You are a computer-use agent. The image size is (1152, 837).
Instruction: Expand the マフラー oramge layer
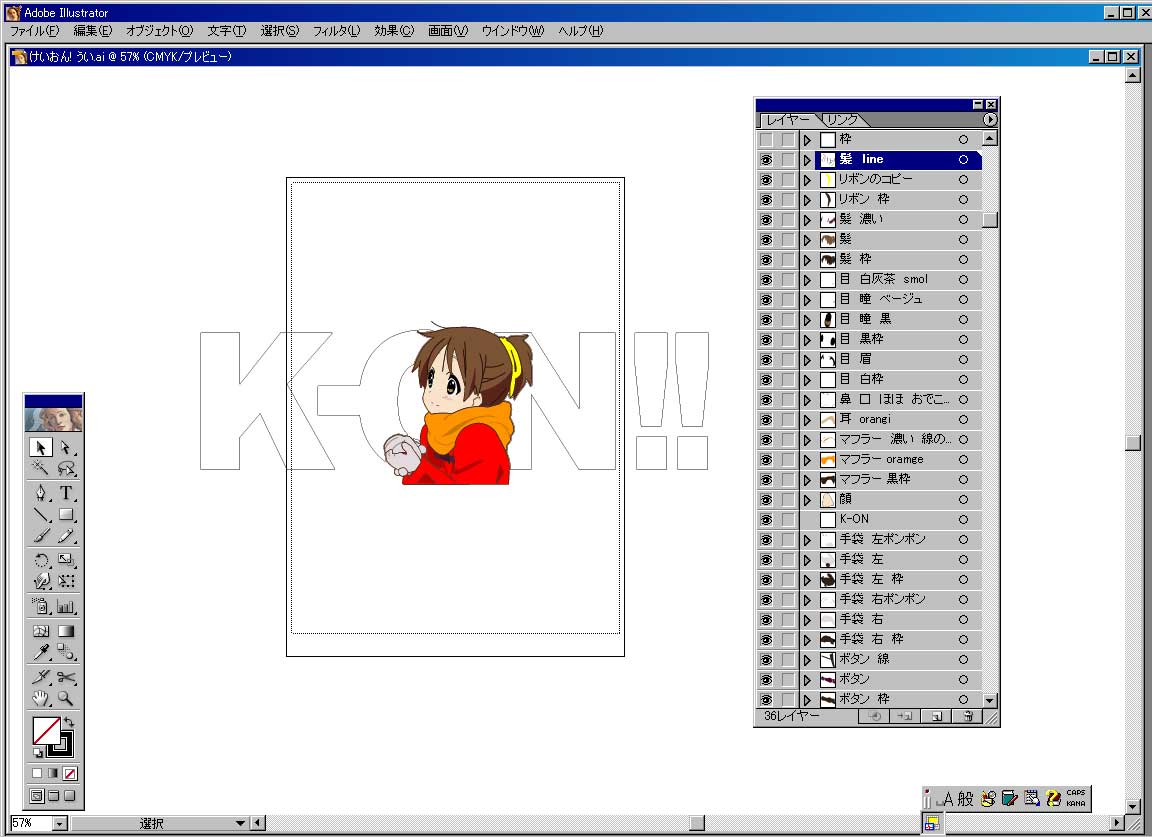click(807, 460)
